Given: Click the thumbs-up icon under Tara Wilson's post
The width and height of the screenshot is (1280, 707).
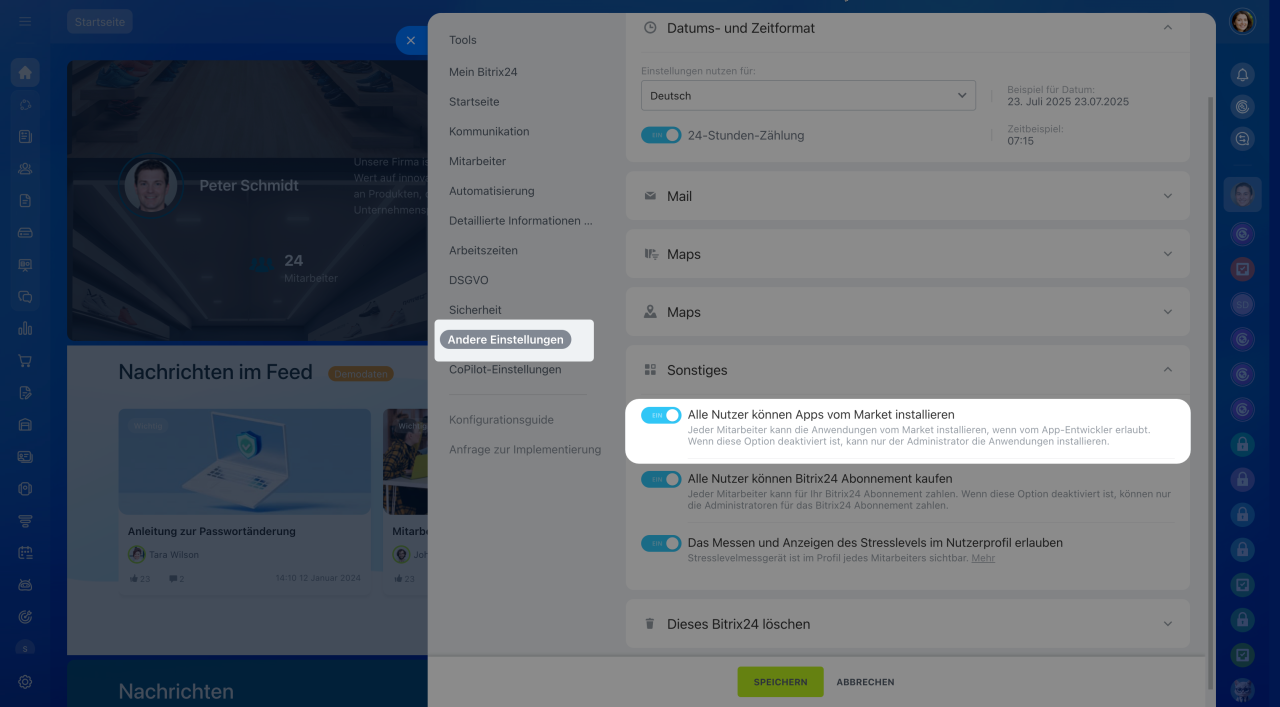Looking at the screenshot, I should tap(132, 579).
